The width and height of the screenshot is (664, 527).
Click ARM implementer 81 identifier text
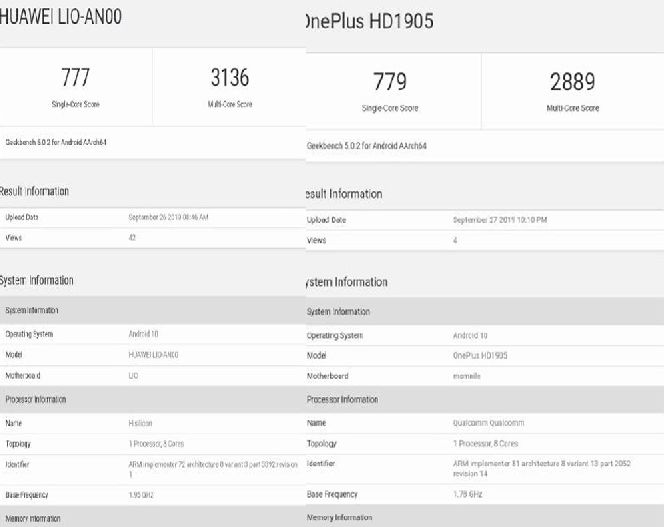[542, 469]
